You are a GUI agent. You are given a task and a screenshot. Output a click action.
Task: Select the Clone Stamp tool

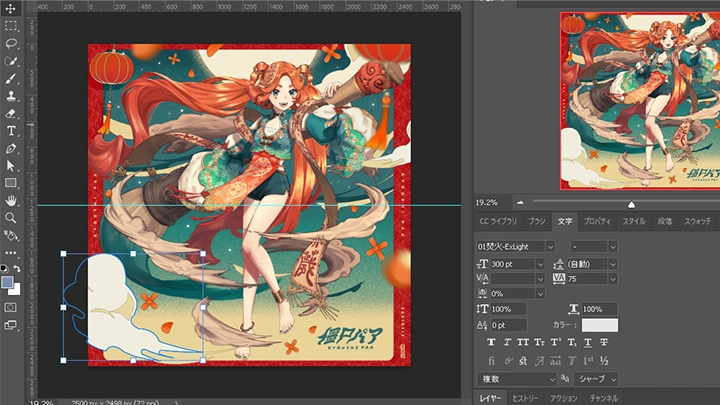(11, 96)
